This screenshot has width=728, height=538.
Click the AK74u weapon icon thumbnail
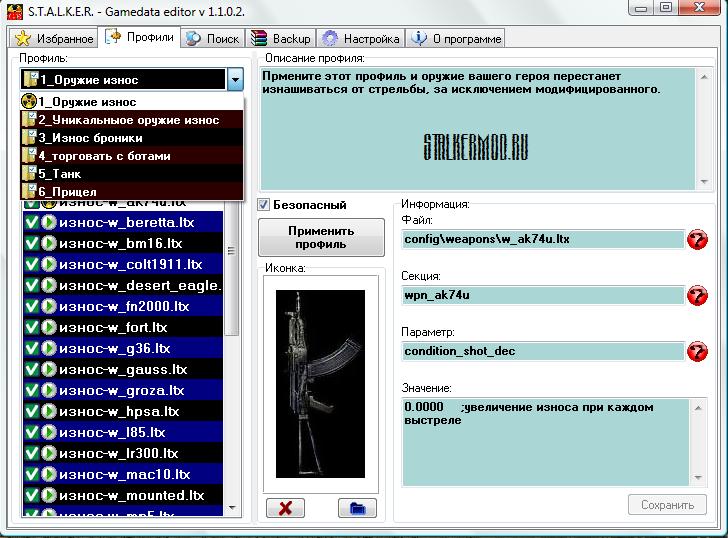tap(320, 384)
